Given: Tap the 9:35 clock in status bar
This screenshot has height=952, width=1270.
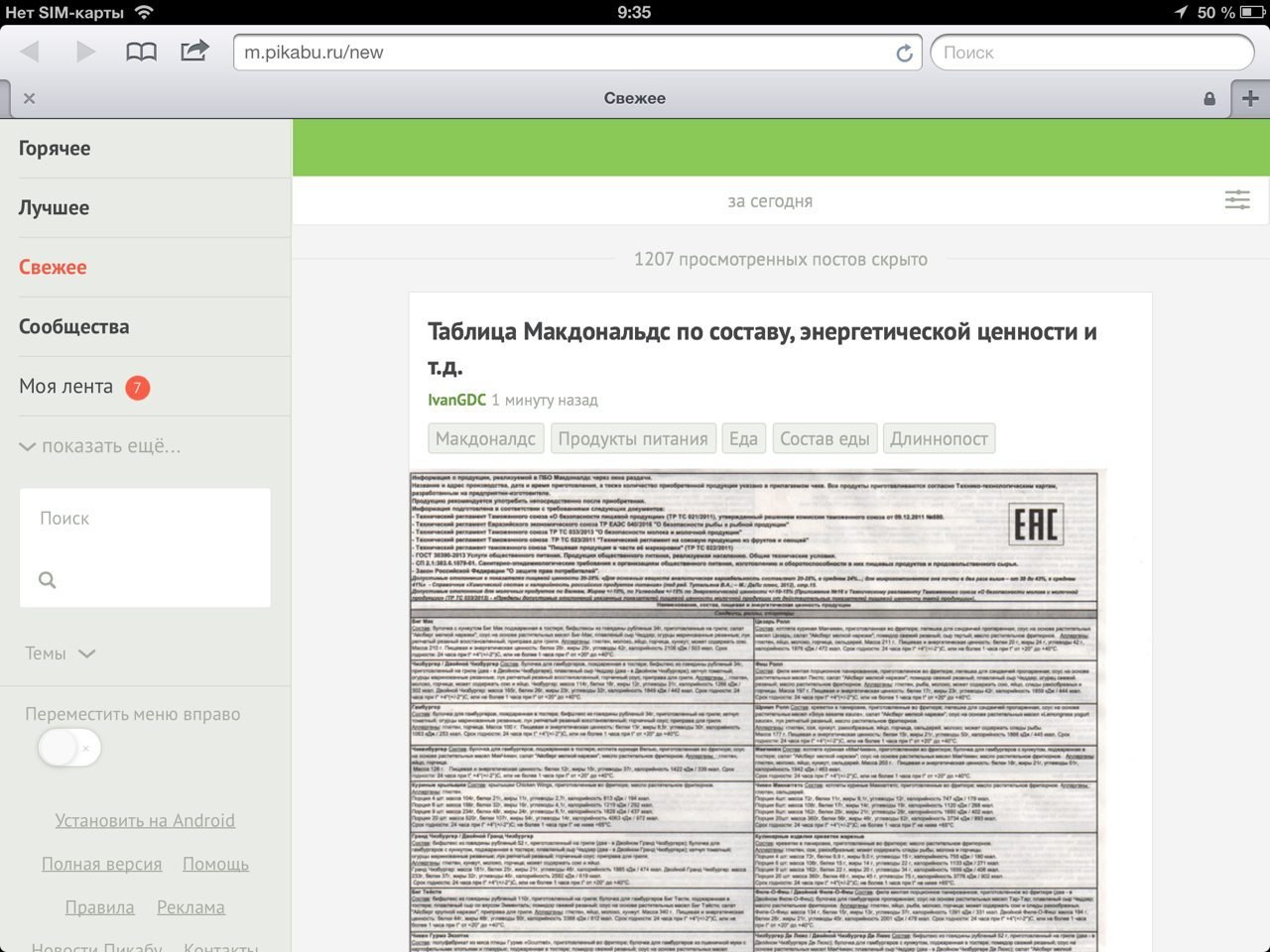Looking at the screenshot, I should point(634,12).
